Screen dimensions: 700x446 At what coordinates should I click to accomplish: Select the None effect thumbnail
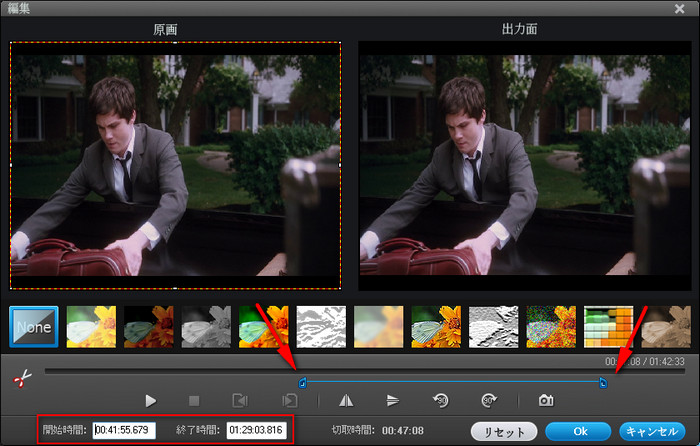[x=34, y=327]
